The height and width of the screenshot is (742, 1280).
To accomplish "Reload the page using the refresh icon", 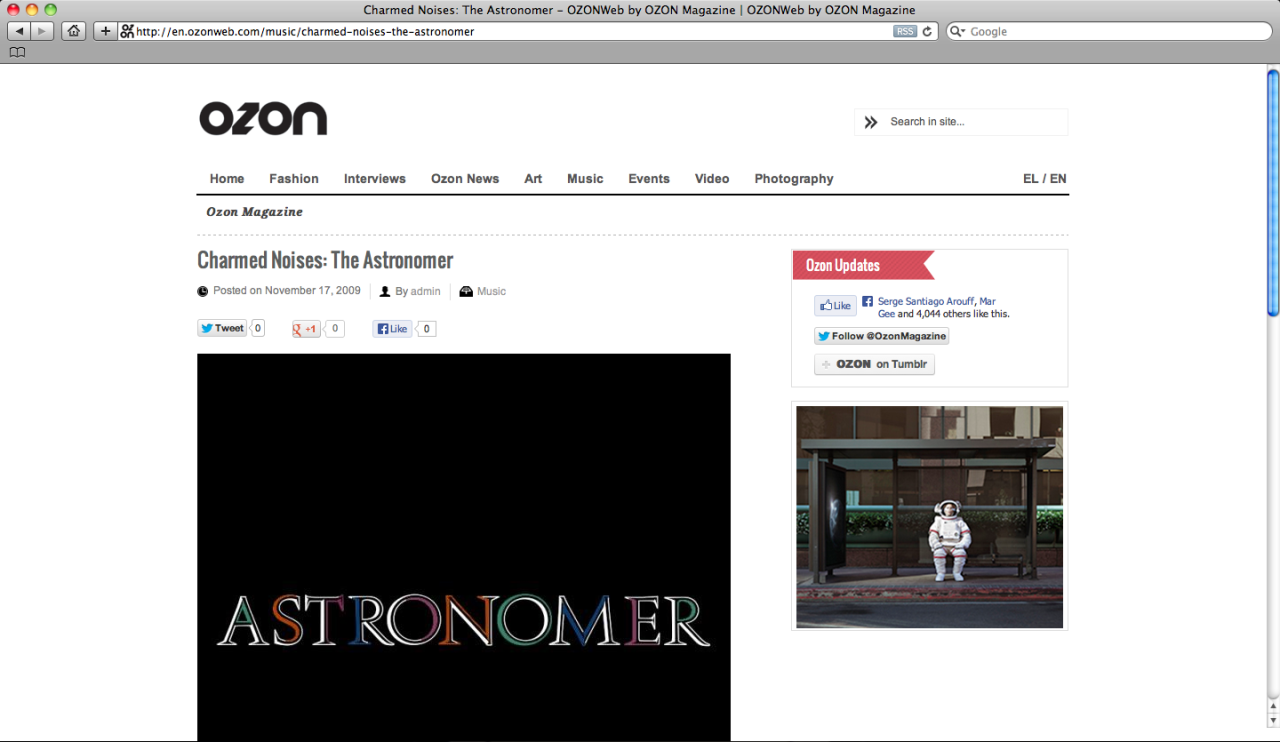I will pos(927,31).
